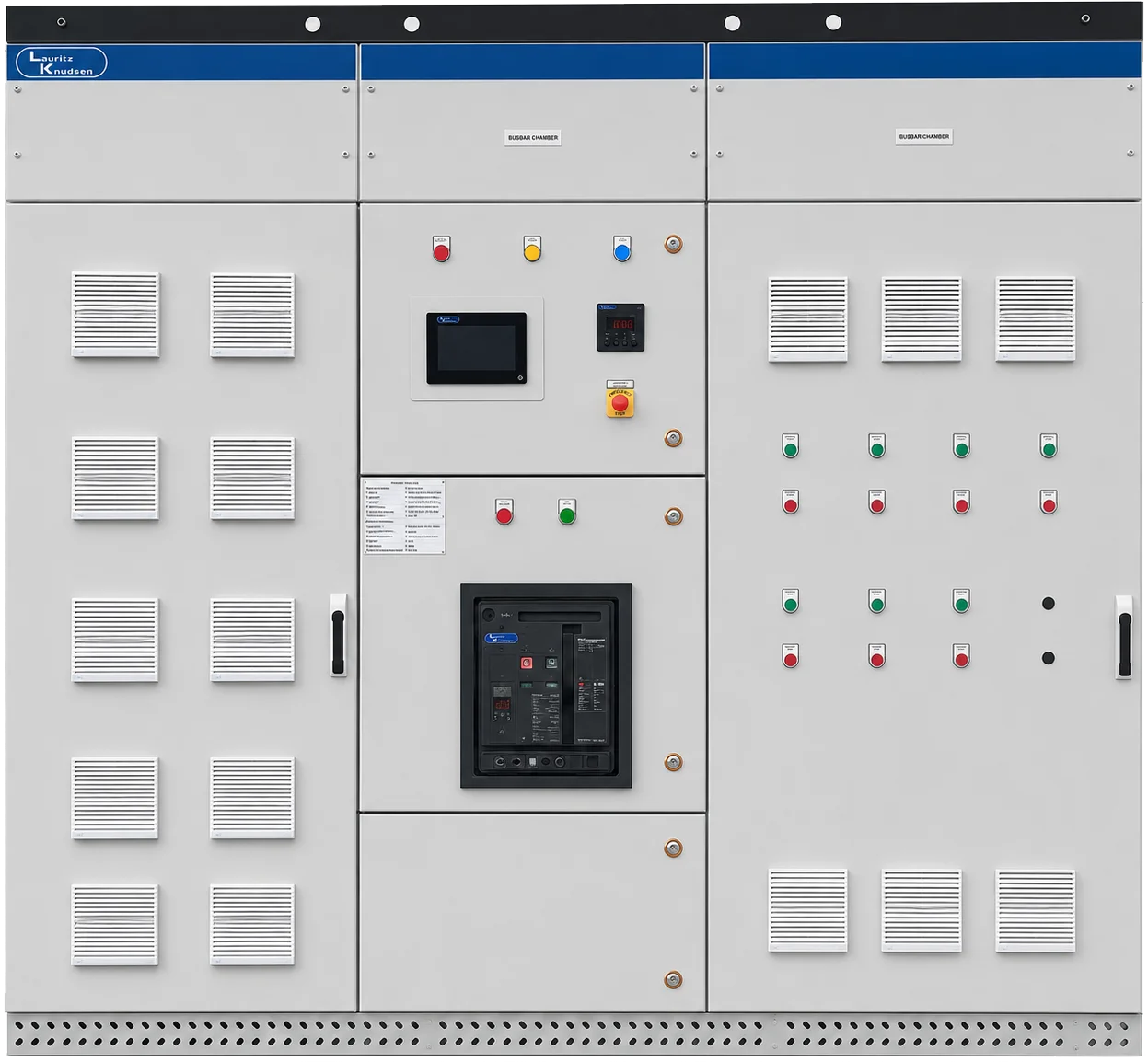Image resolution: width=1148 pixels, height=1062 pixels.
Task: Click the door lock beside the green pushbutton
Action: 674,516
